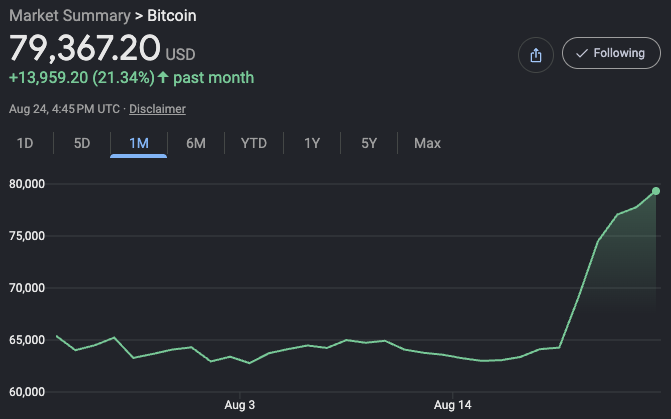Switch to the 6M range tab

(196, 143)
